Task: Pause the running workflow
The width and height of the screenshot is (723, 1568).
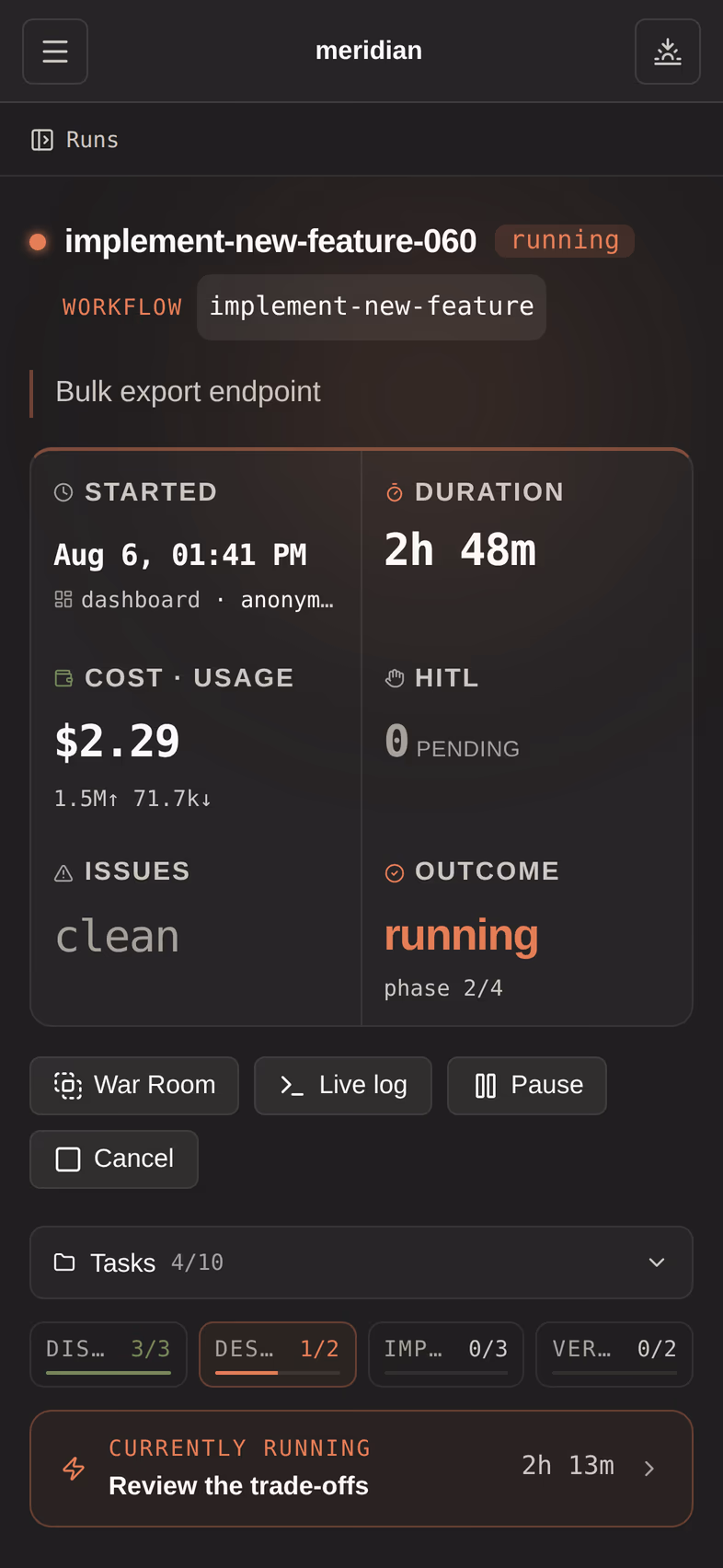Action: tap(527, 1086)
